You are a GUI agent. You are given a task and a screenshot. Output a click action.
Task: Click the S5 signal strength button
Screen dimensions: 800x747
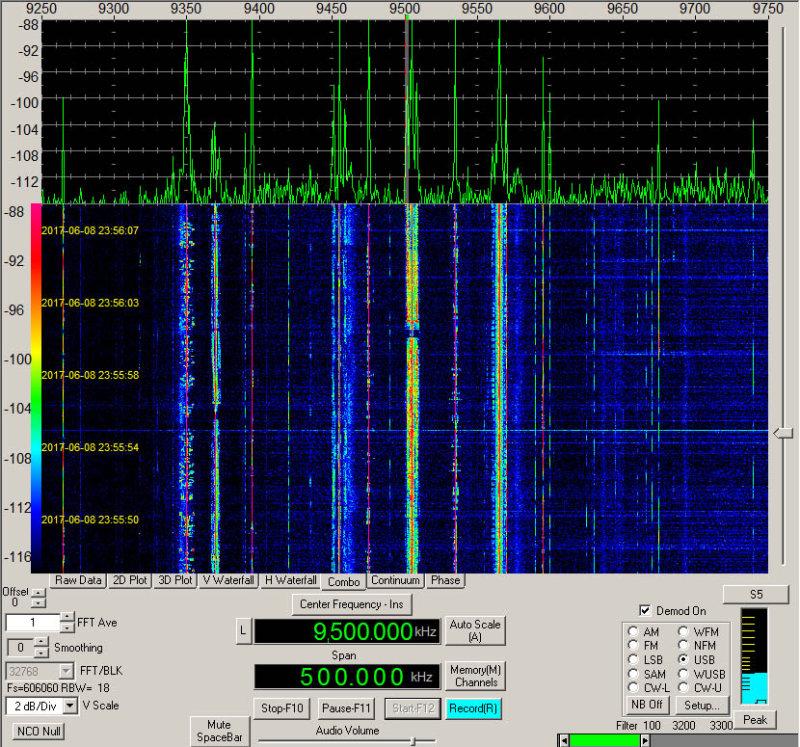[756, 594]
